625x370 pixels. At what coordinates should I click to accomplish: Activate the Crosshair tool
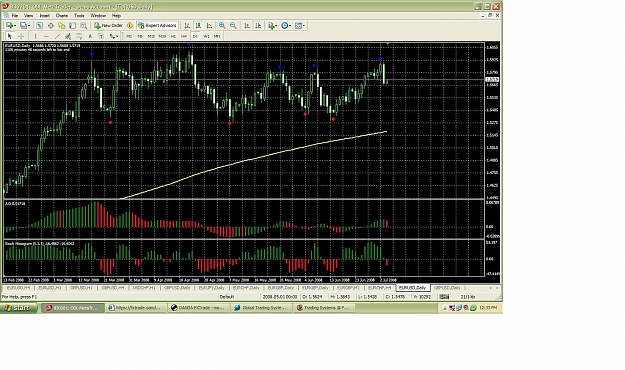pyautogui.click(x=21, y=36)
